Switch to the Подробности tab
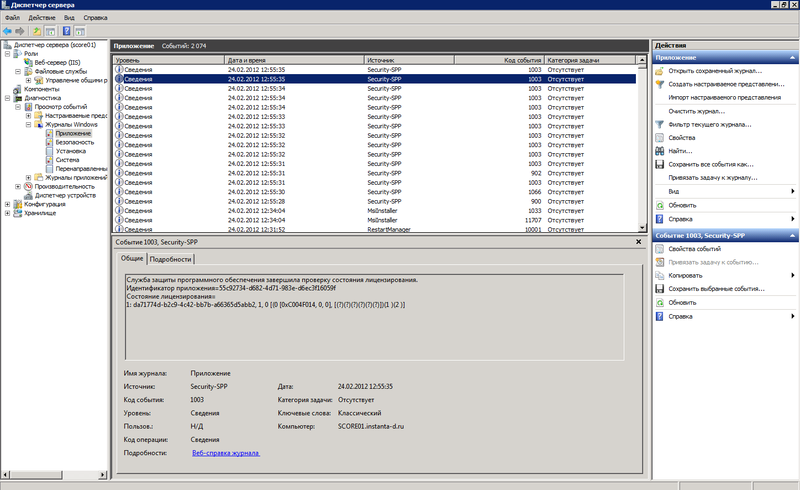 (x=170, y=259)
